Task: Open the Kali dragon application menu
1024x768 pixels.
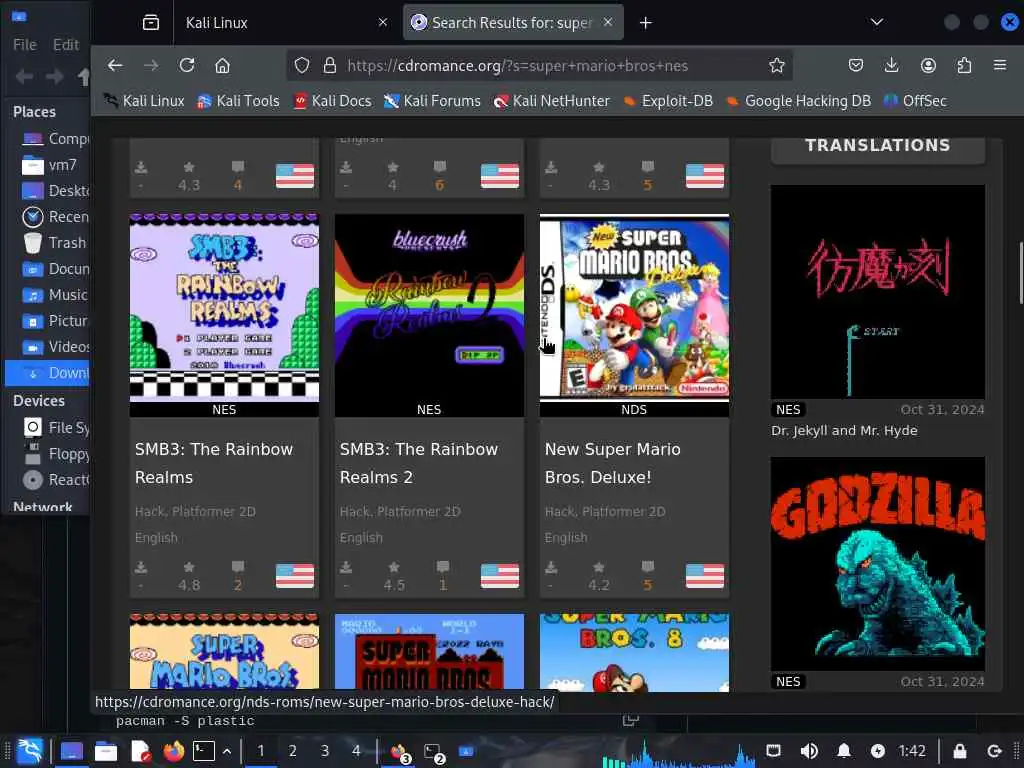Action: [29, 751]
